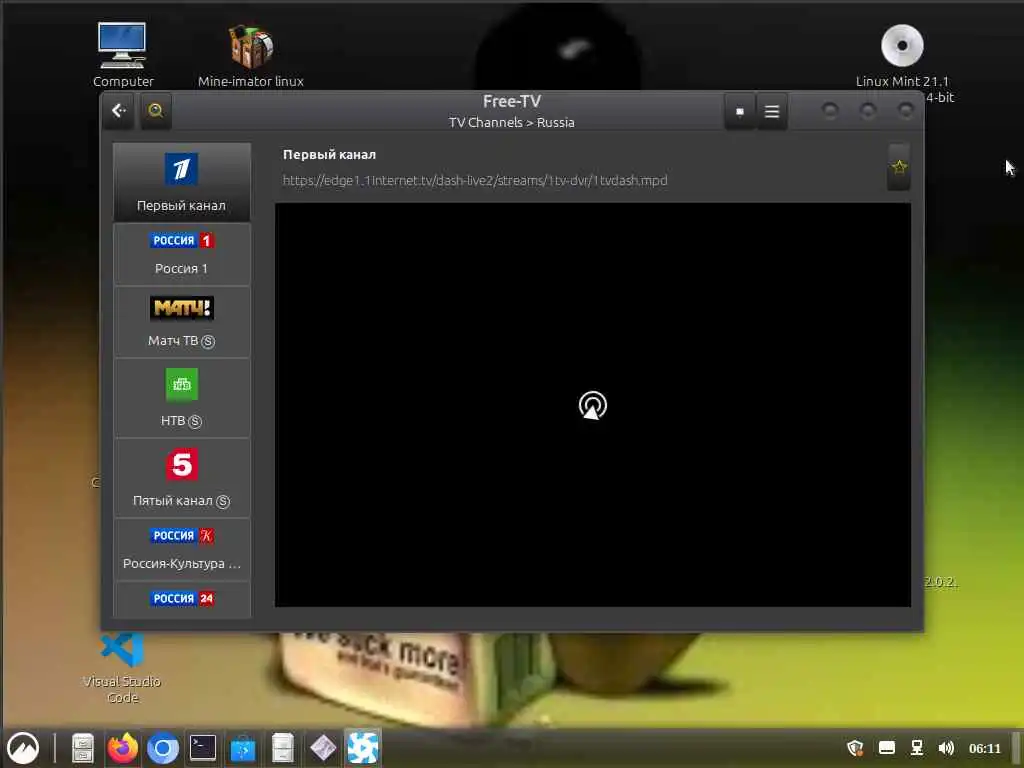The image size is (1024, 768).
Task: Go back using the Free-TV back arrow
Action: pos(118,111)
